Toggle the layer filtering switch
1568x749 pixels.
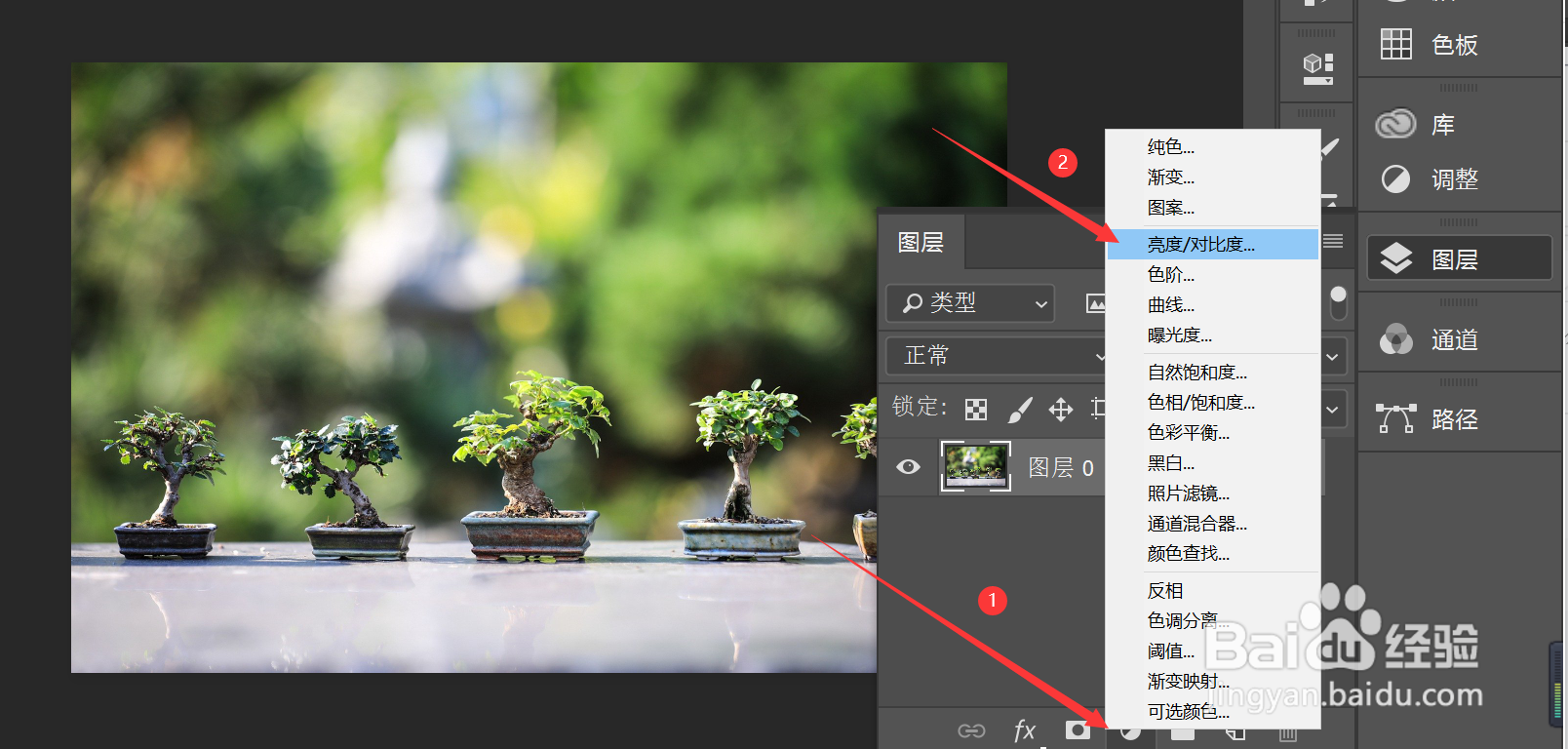[1338, 303]
